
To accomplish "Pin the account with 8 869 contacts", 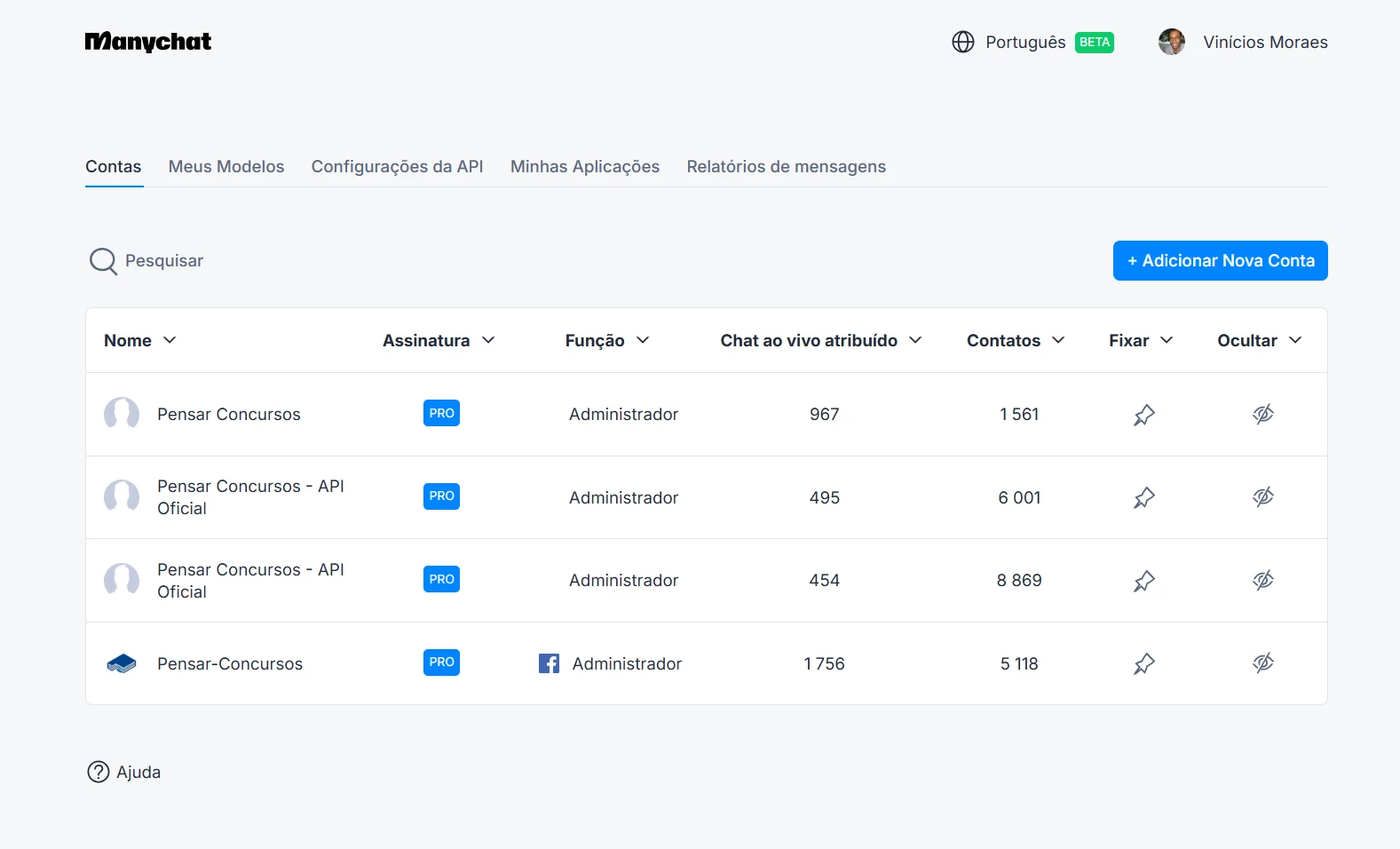I will pyautogui.click(x=1144, y=581).
